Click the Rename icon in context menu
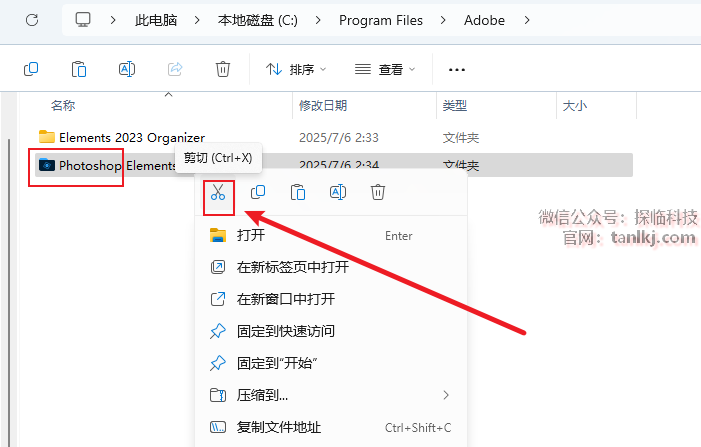Image resolution: width=701 pixels, height=447 pixels. click(x=338, y=193)
